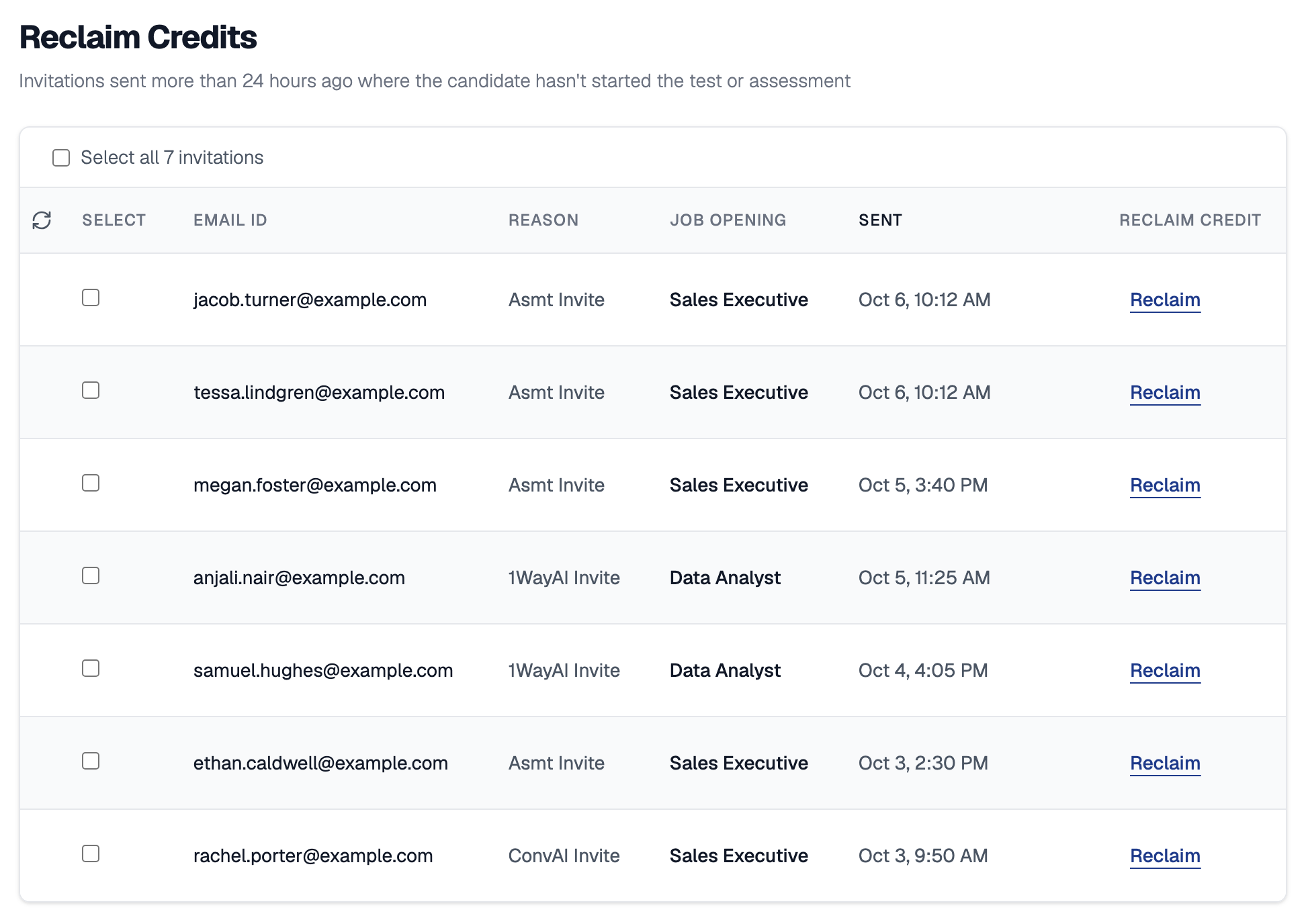
Task: Click email samuel.hughes@example.com
Action: [x=323, y=670]
